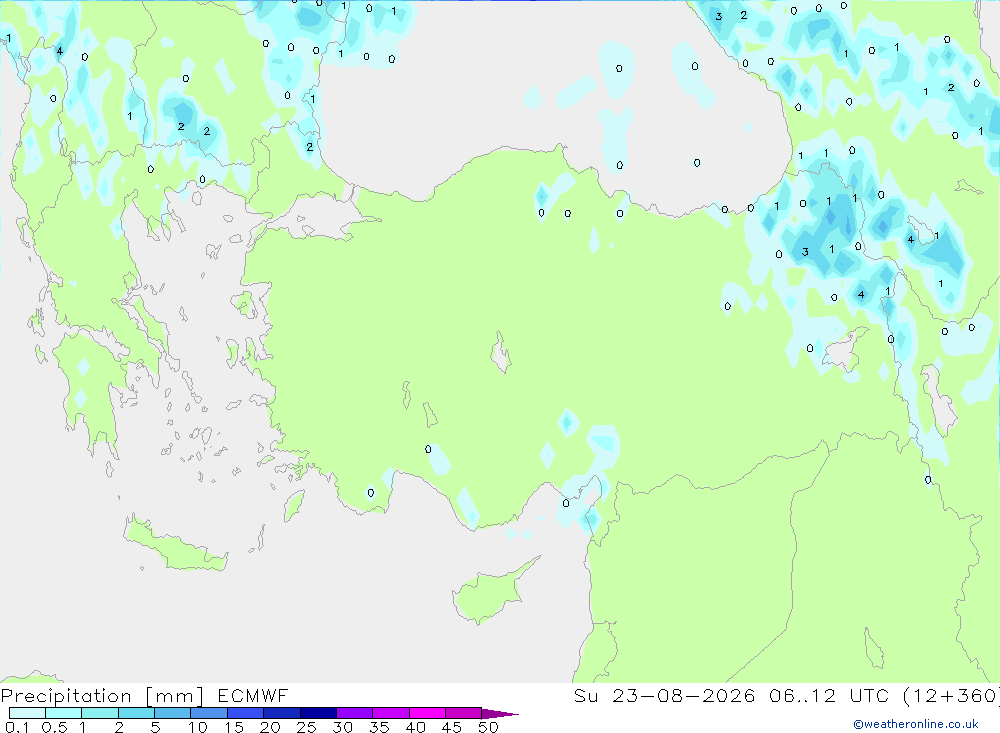Click the '(12+360)' forecast step text
The height and width of the screenshot is (733, 1000).
tap(952, 695)
